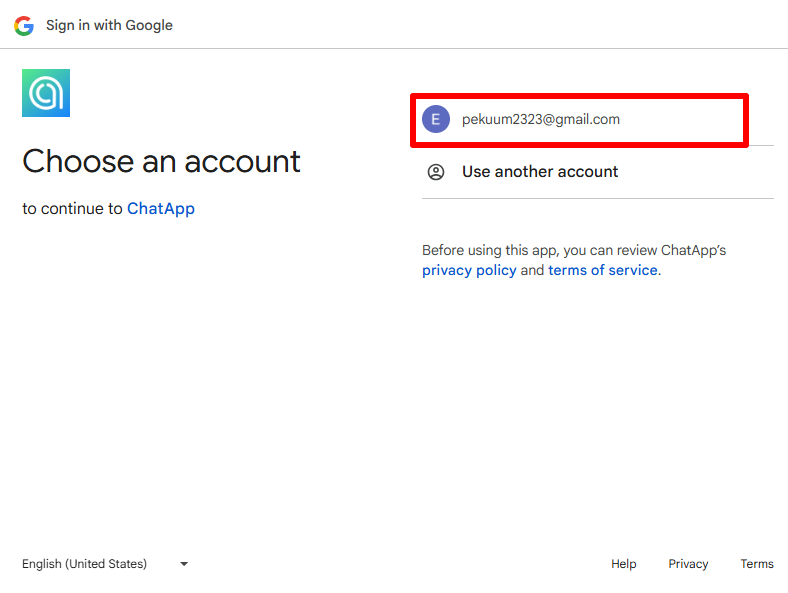
Task: Select the pekuum2323@gmail.com account
Action: (540, 119)
